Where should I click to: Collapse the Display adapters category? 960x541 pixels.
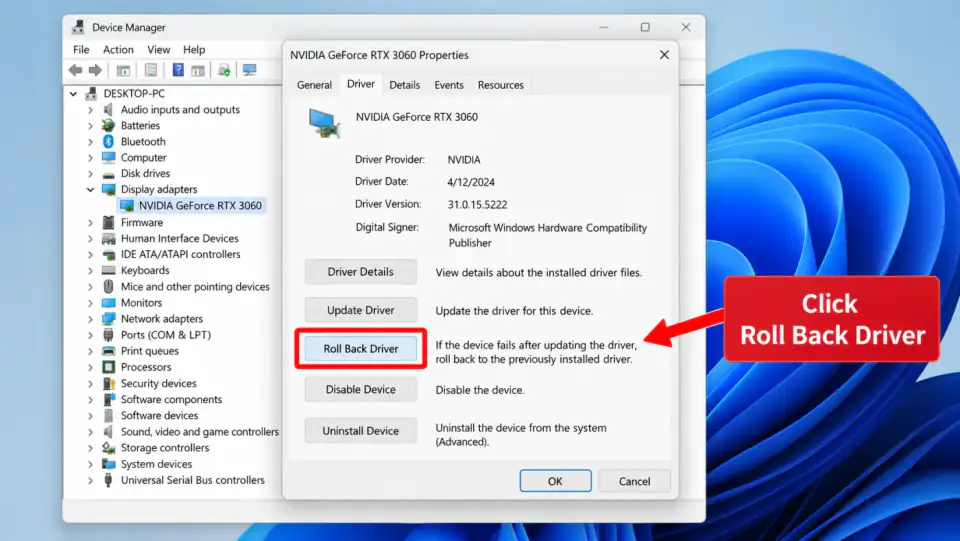pos(90,190)
